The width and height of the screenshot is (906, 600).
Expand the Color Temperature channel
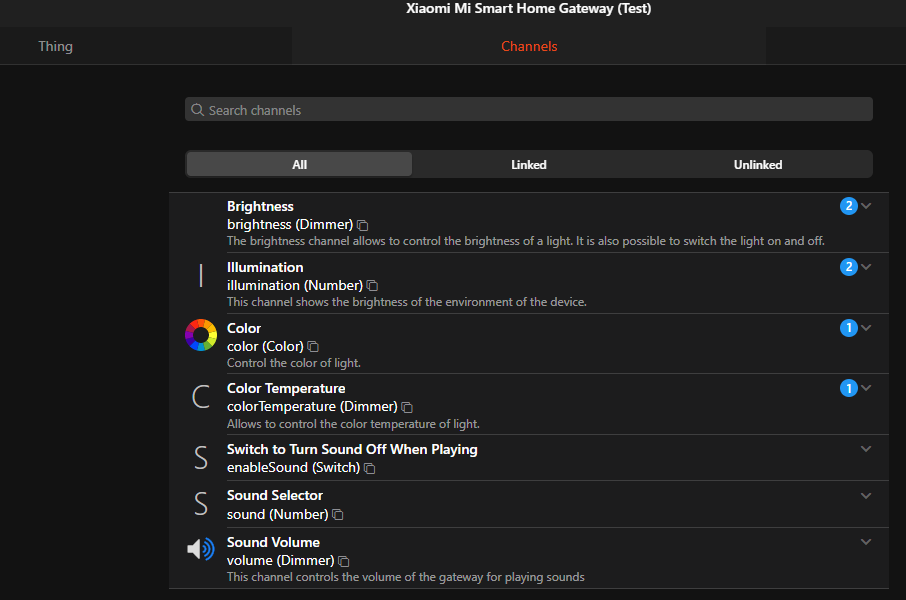point(866,388)
